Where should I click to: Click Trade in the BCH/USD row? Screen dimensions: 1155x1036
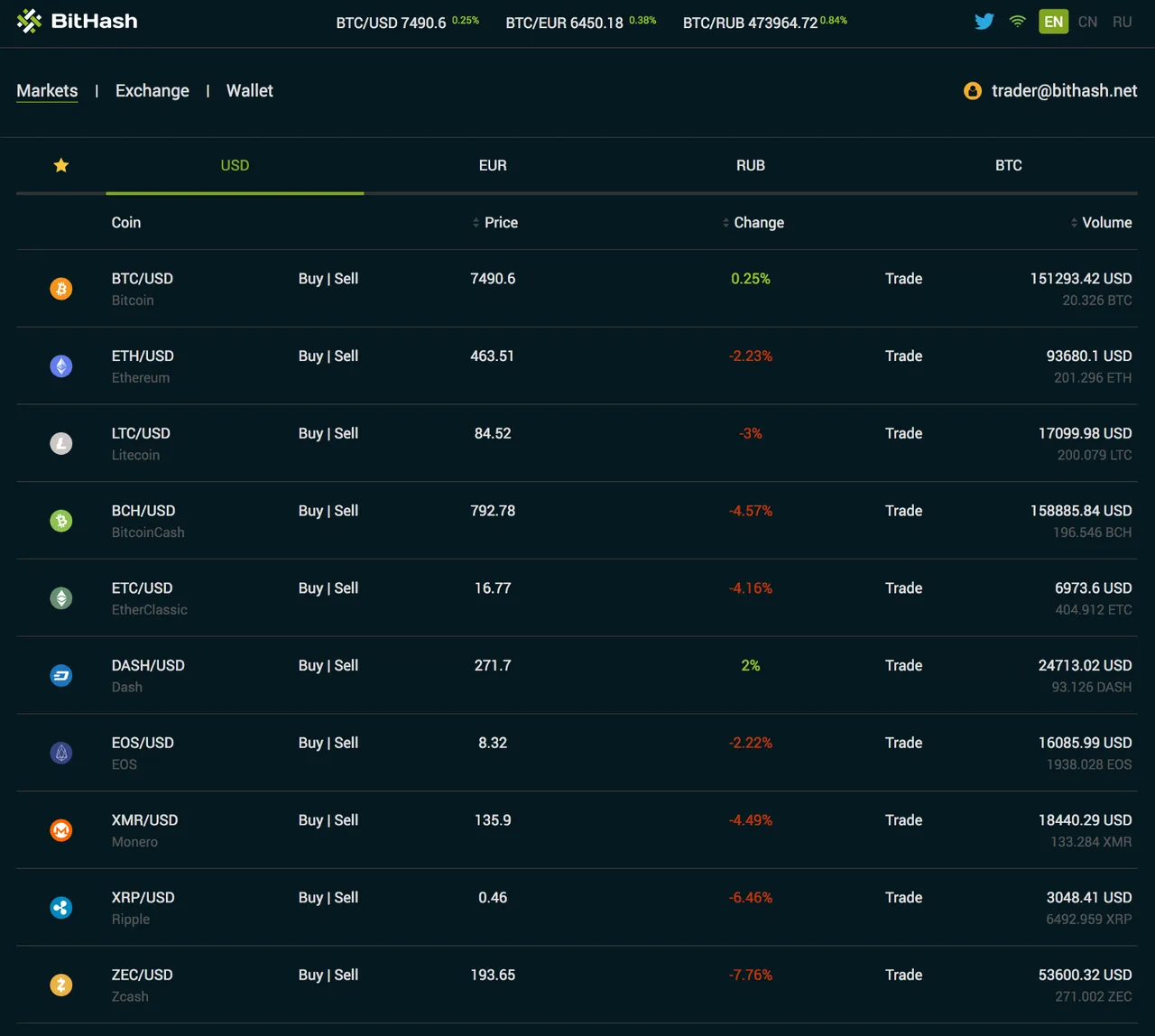(x=903, y=511)
